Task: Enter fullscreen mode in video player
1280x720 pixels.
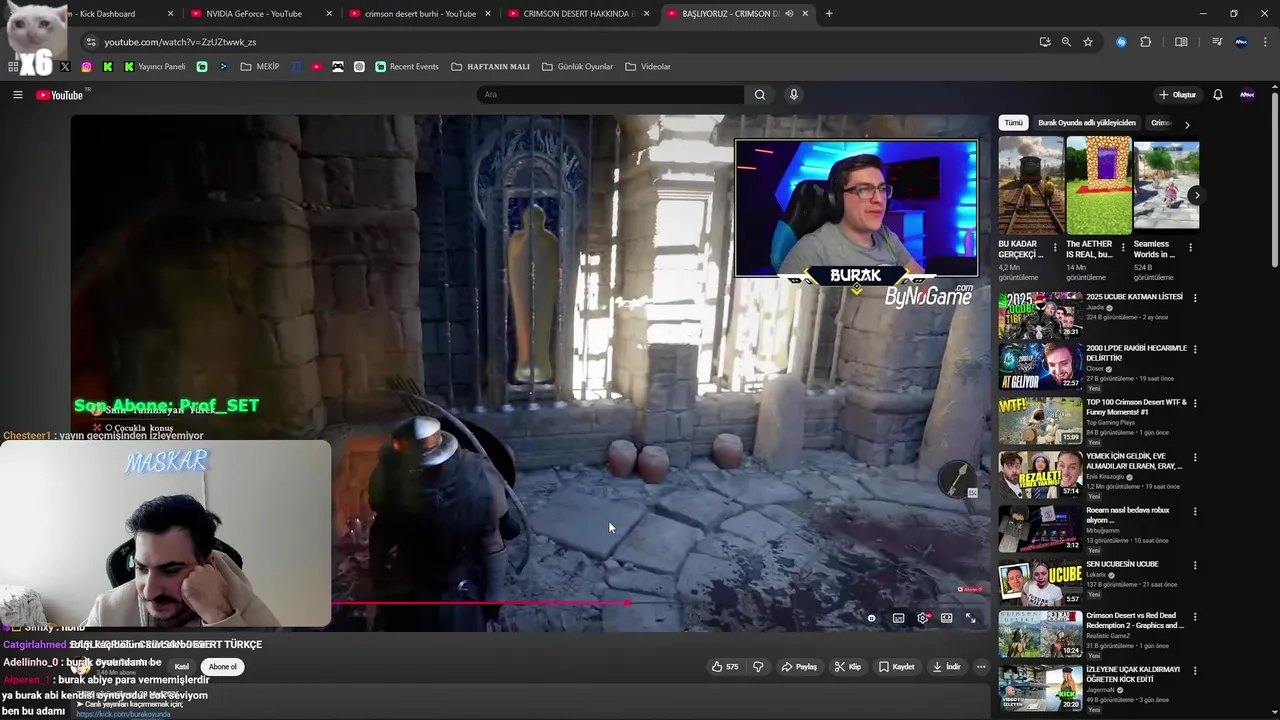Action: pyautogui.click(x=970, y=618)
